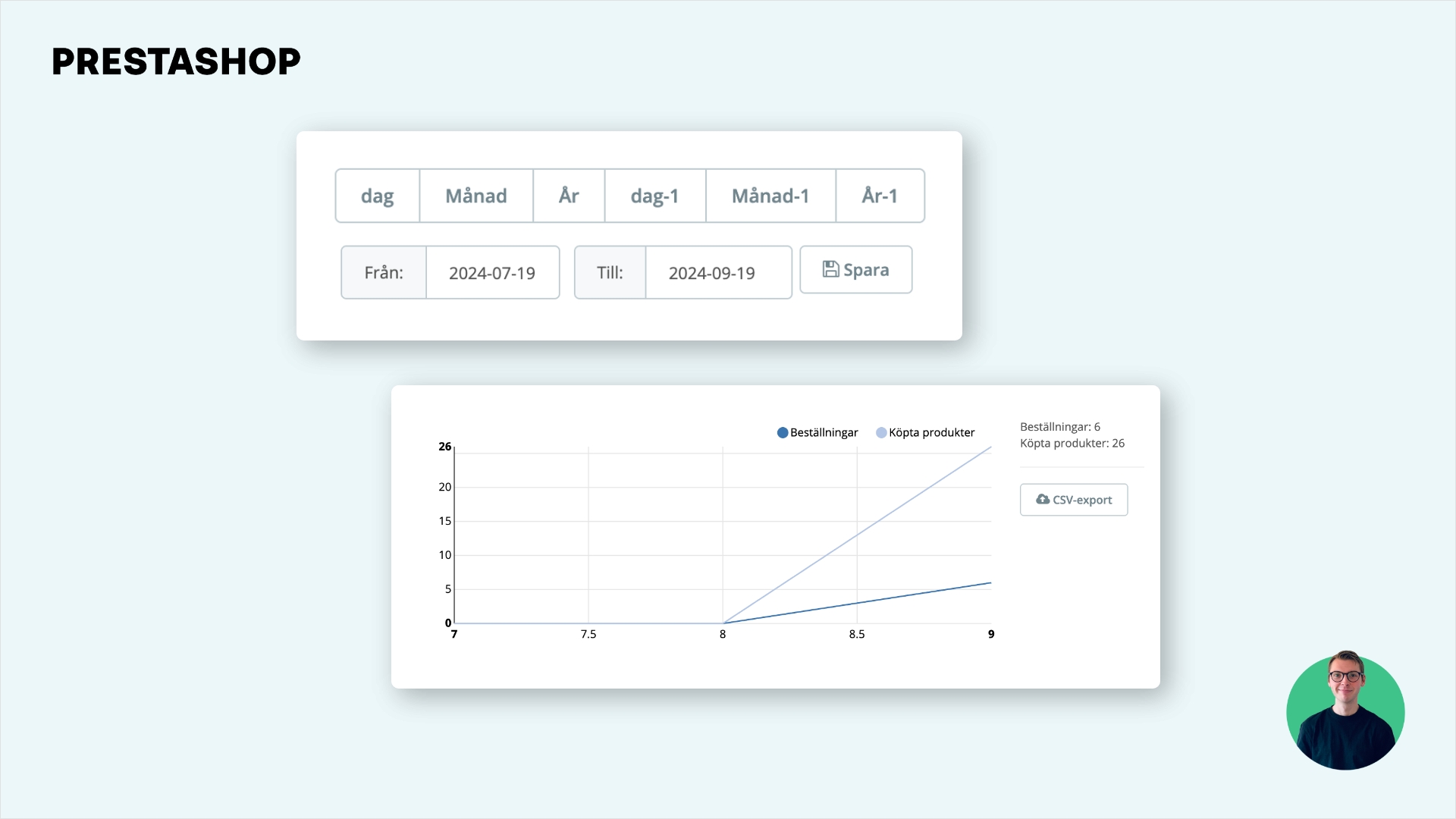Select the dag-1 period button
The image size is (1456, 819).
(655, 196)
